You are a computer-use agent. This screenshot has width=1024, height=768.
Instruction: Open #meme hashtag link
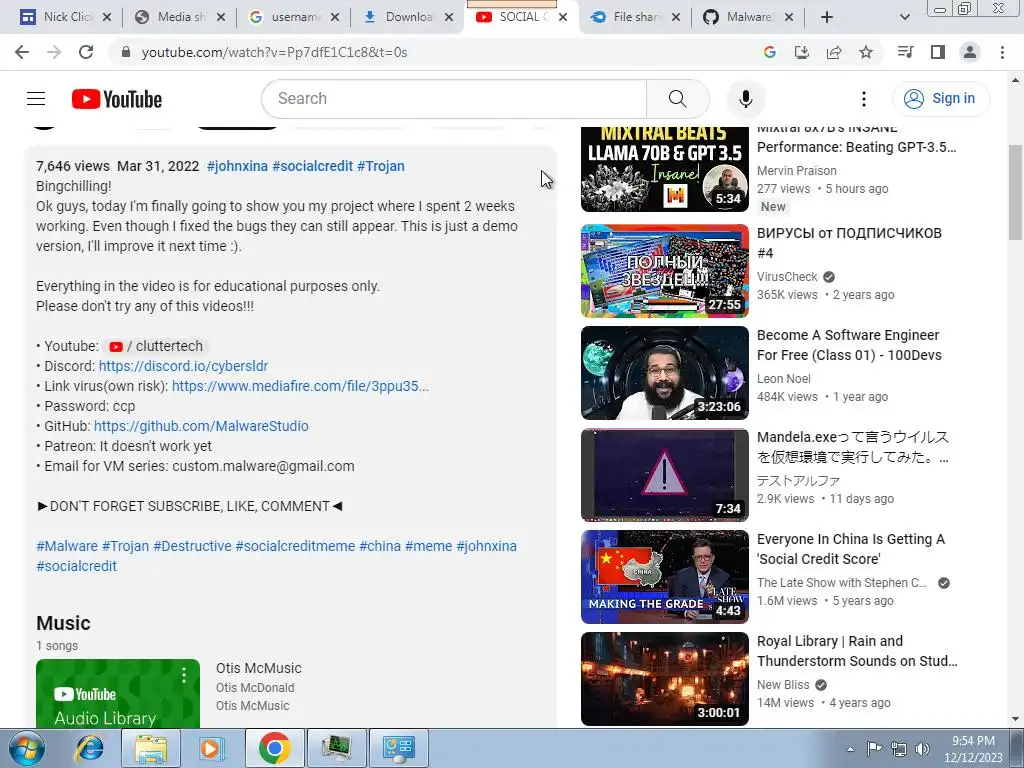pos(428,546)
